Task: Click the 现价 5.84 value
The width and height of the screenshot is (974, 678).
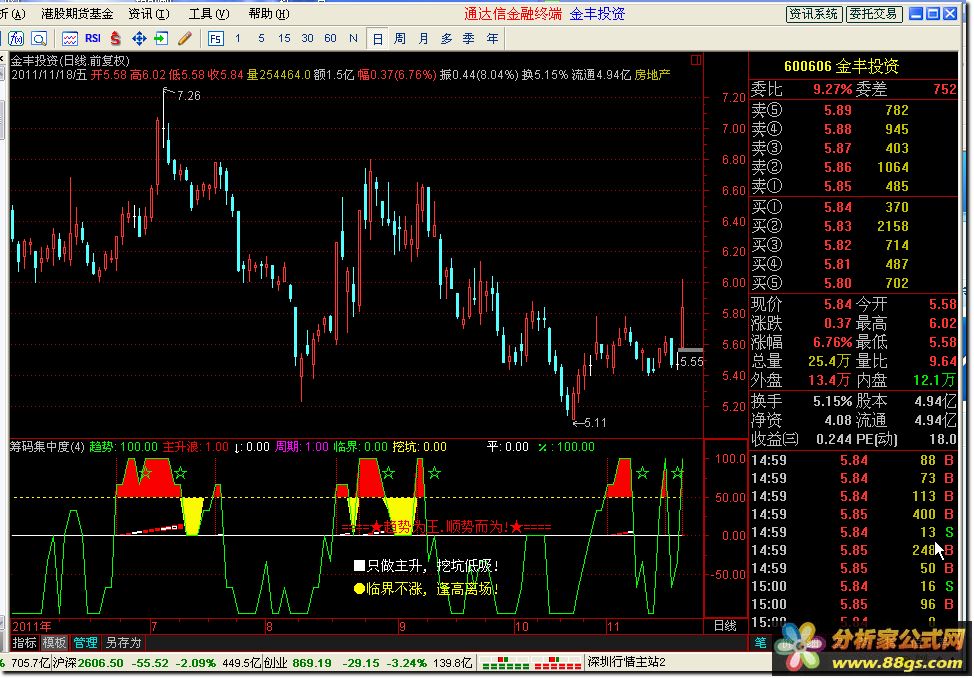Action: point(837,305)
